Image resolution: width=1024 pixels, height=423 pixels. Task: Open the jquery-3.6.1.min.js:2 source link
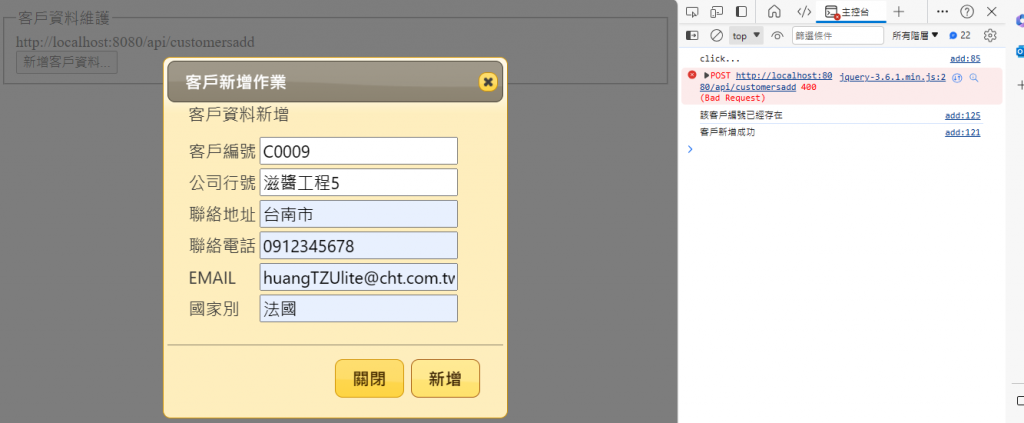(893, 77)
